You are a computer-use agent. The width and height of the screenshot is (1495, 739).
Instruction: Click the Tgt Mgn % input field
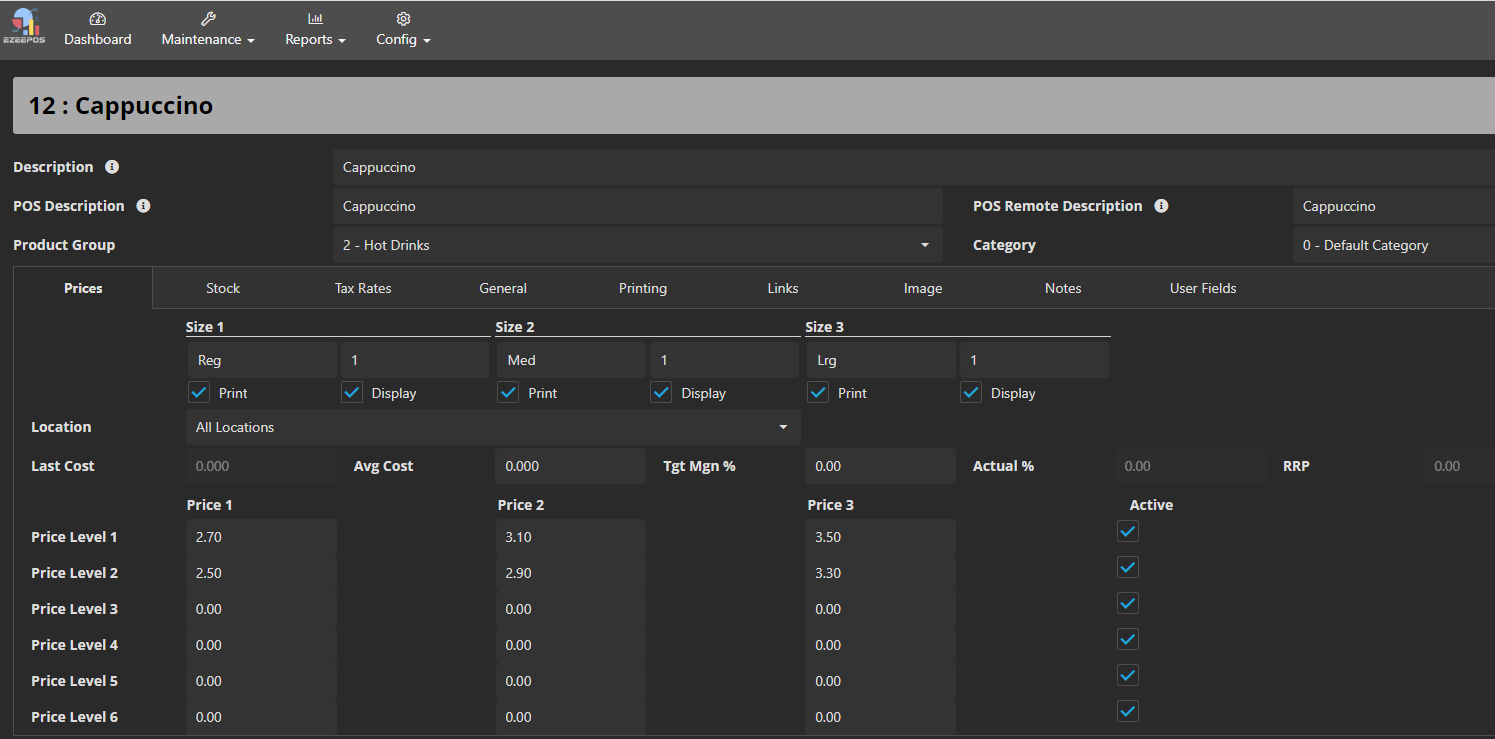[x=879, y=466]
